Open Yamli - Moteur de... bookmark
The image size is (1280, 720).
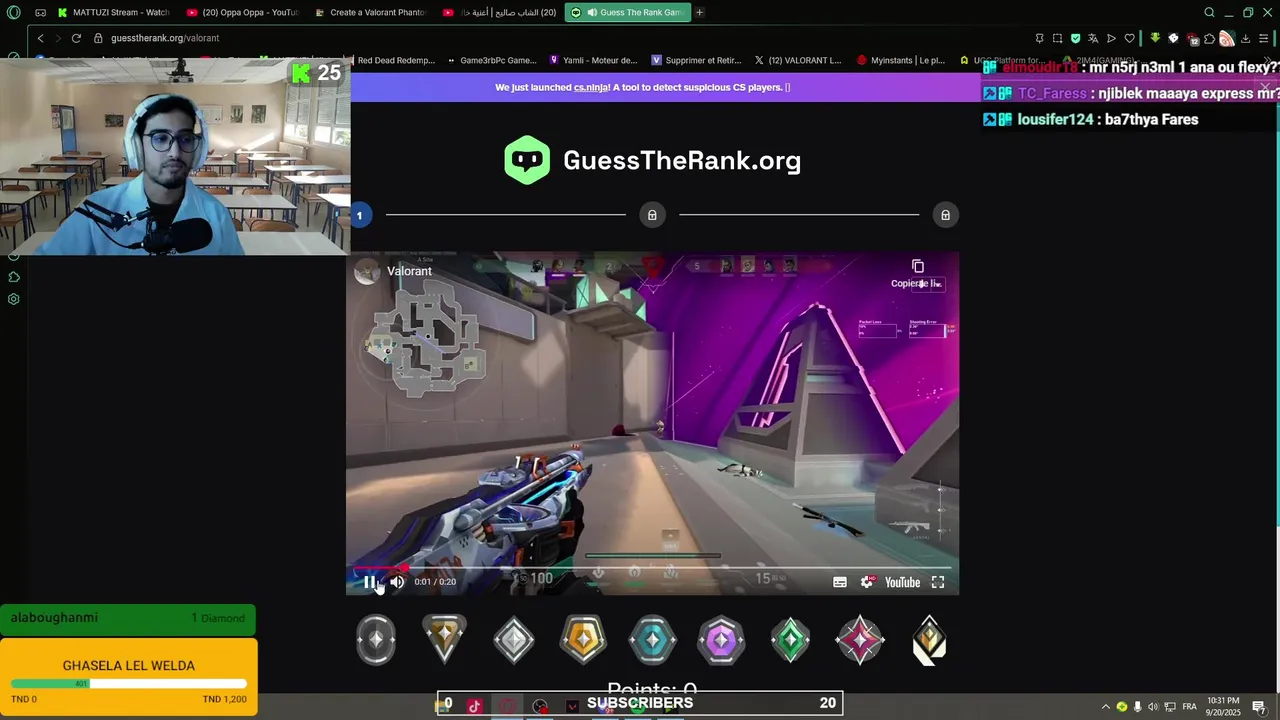[x=593, y=60]
